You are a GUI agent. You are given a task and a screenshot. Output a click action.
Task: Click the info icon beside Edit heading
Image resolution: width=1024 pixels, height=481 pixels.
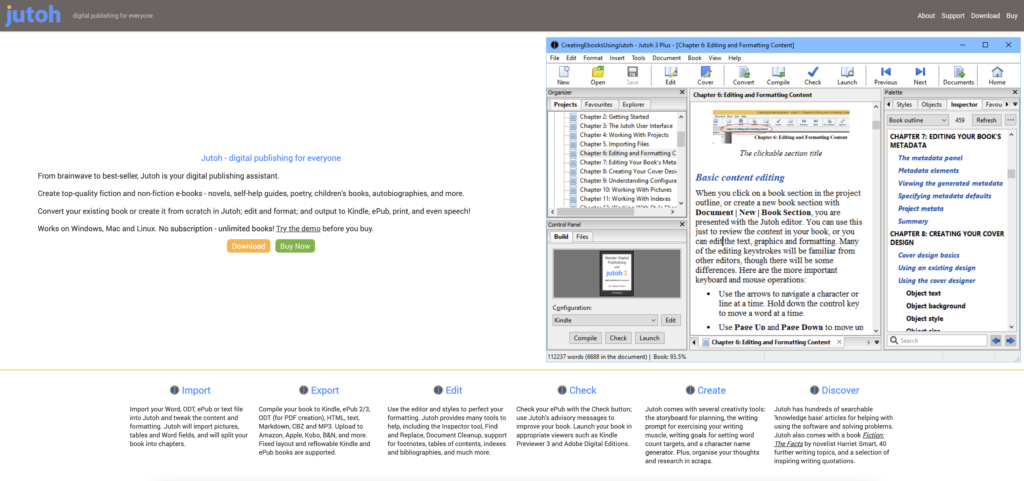click(438, 390)
